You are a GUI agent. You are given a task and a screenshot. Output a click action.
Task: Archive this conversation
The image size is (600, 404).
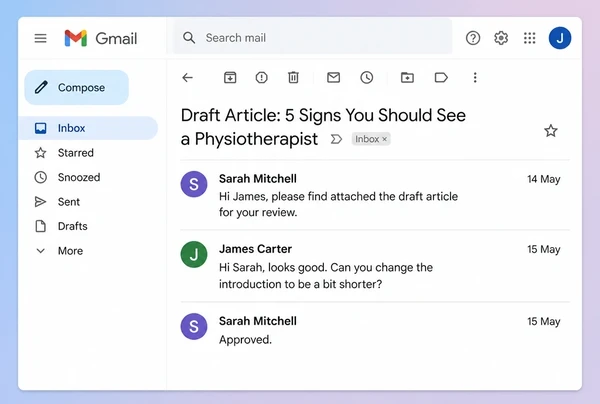[x=230, y=78]
